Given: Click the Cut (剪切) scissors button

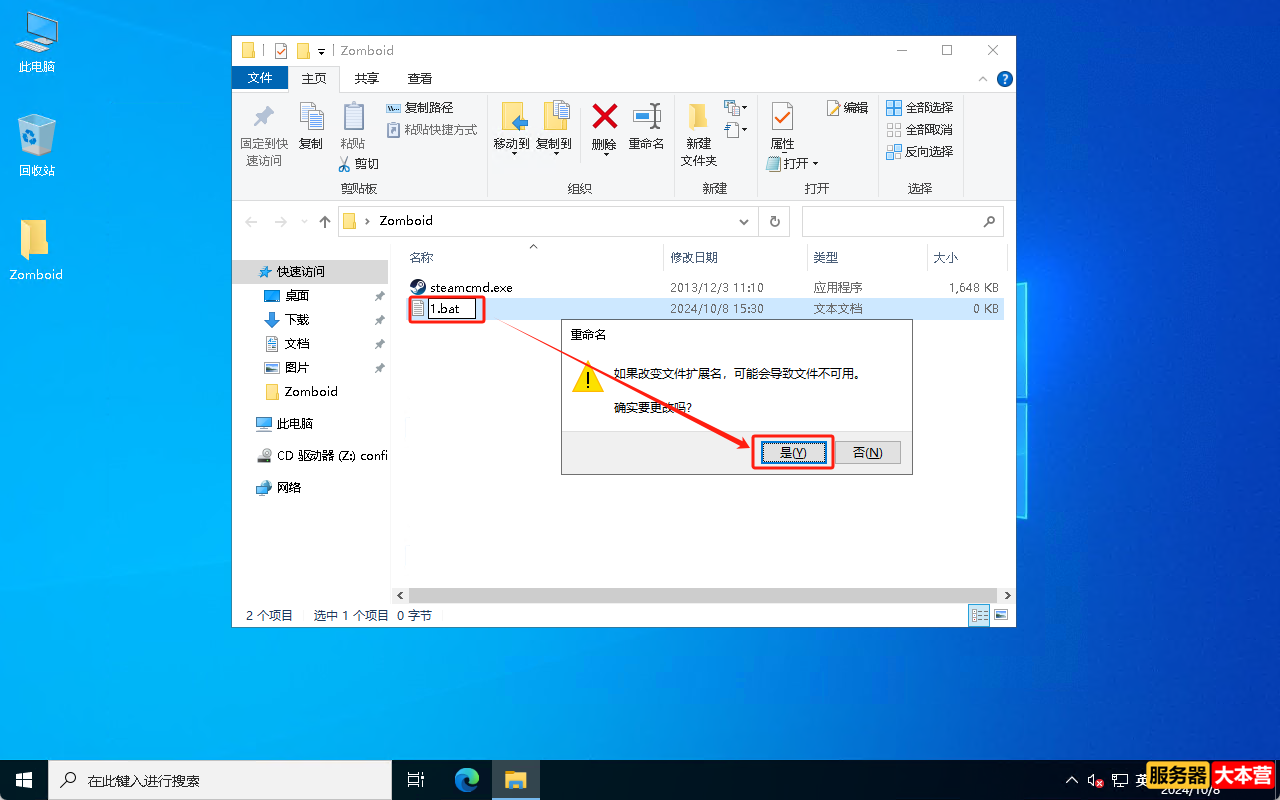Looking at the screenshot, I should (x=358, y=163).
